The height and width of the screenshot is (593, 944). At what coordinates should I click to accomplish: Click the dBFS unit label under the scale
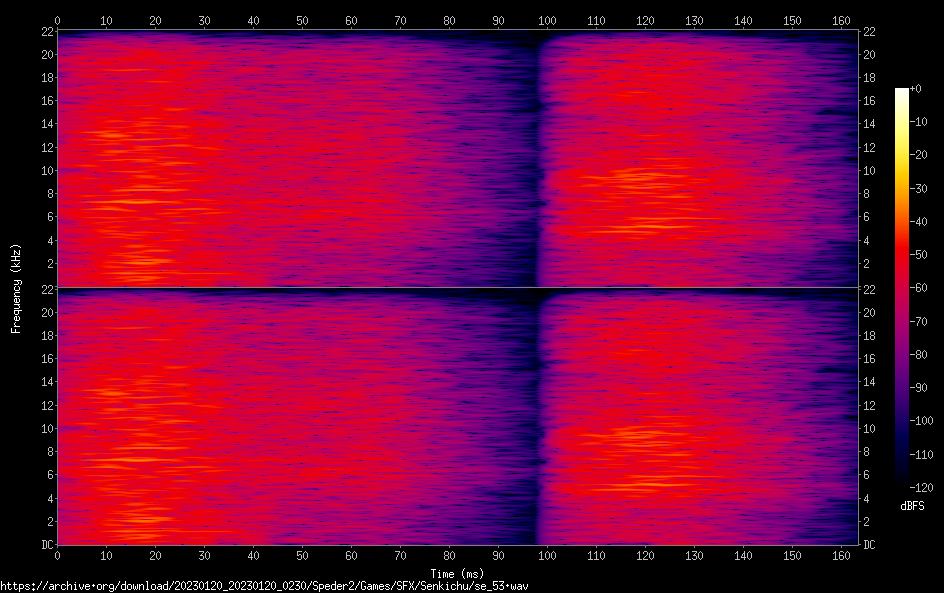point(912,507)
